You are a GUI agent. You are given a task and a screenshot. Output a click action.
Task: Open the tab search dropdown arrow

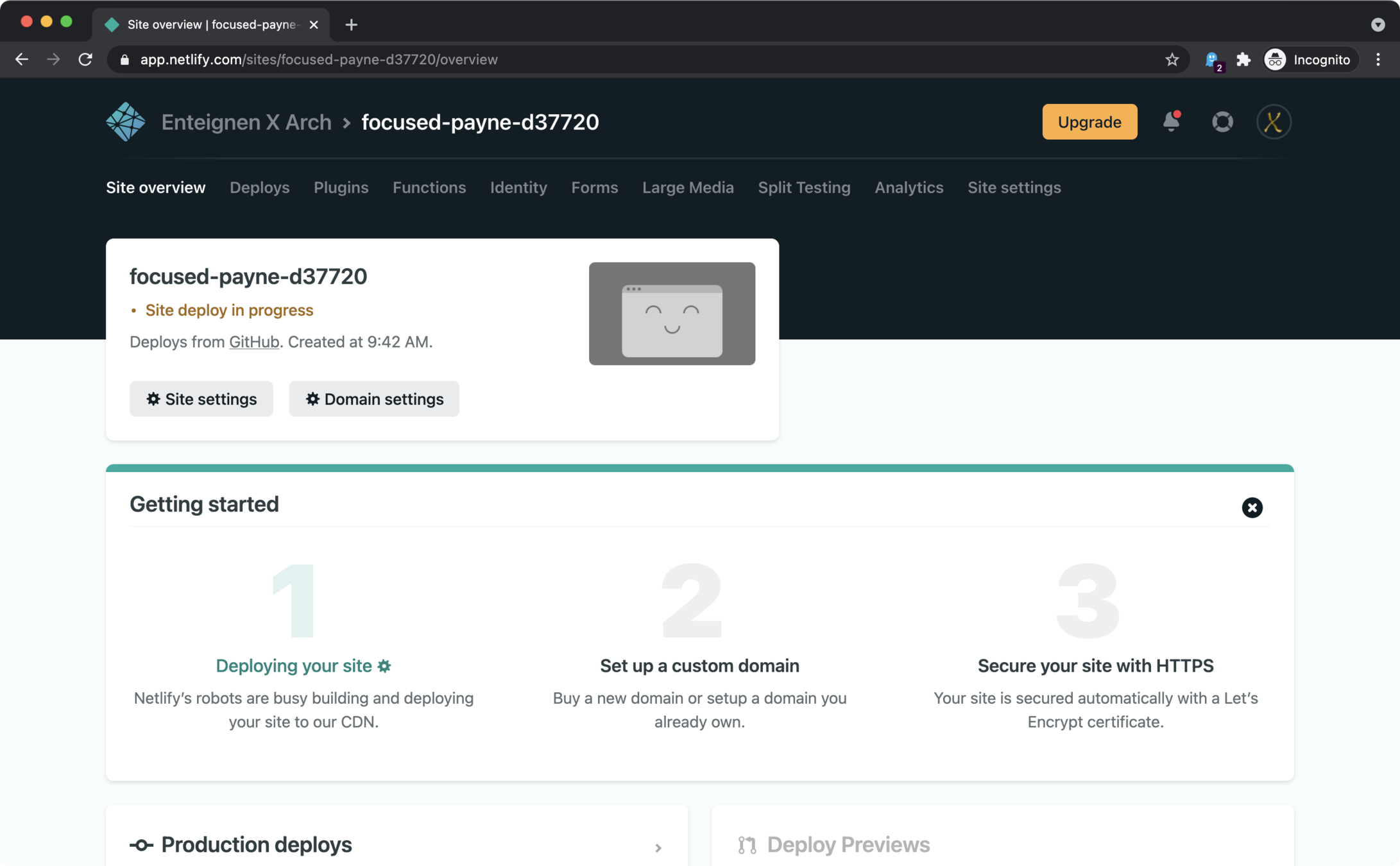(1378, 24)
